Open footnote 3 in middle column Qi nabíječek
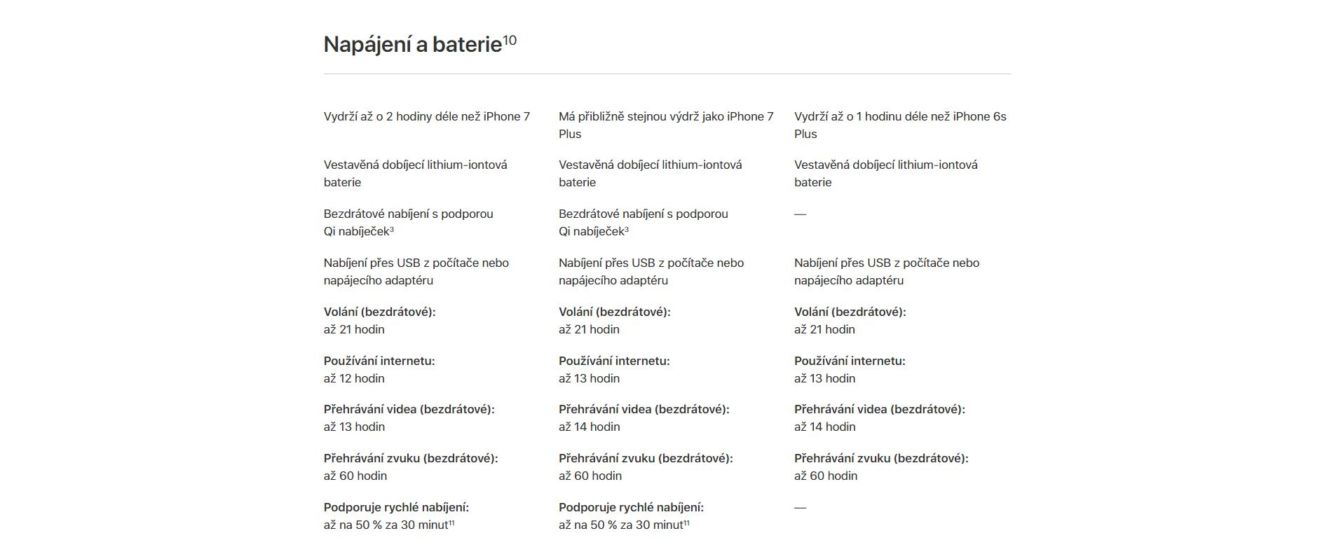 pyautogui.click(x=626, y=229)
